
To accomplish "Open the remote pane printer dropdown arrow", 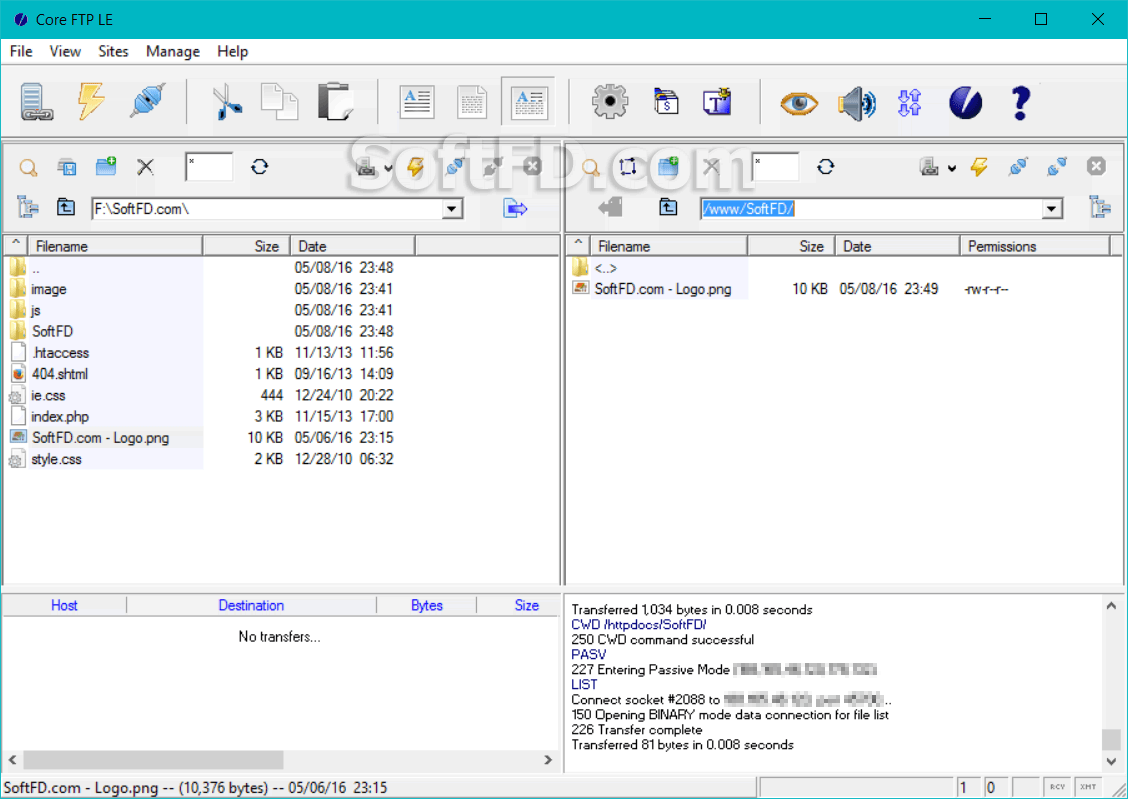I will click(952, 169).
